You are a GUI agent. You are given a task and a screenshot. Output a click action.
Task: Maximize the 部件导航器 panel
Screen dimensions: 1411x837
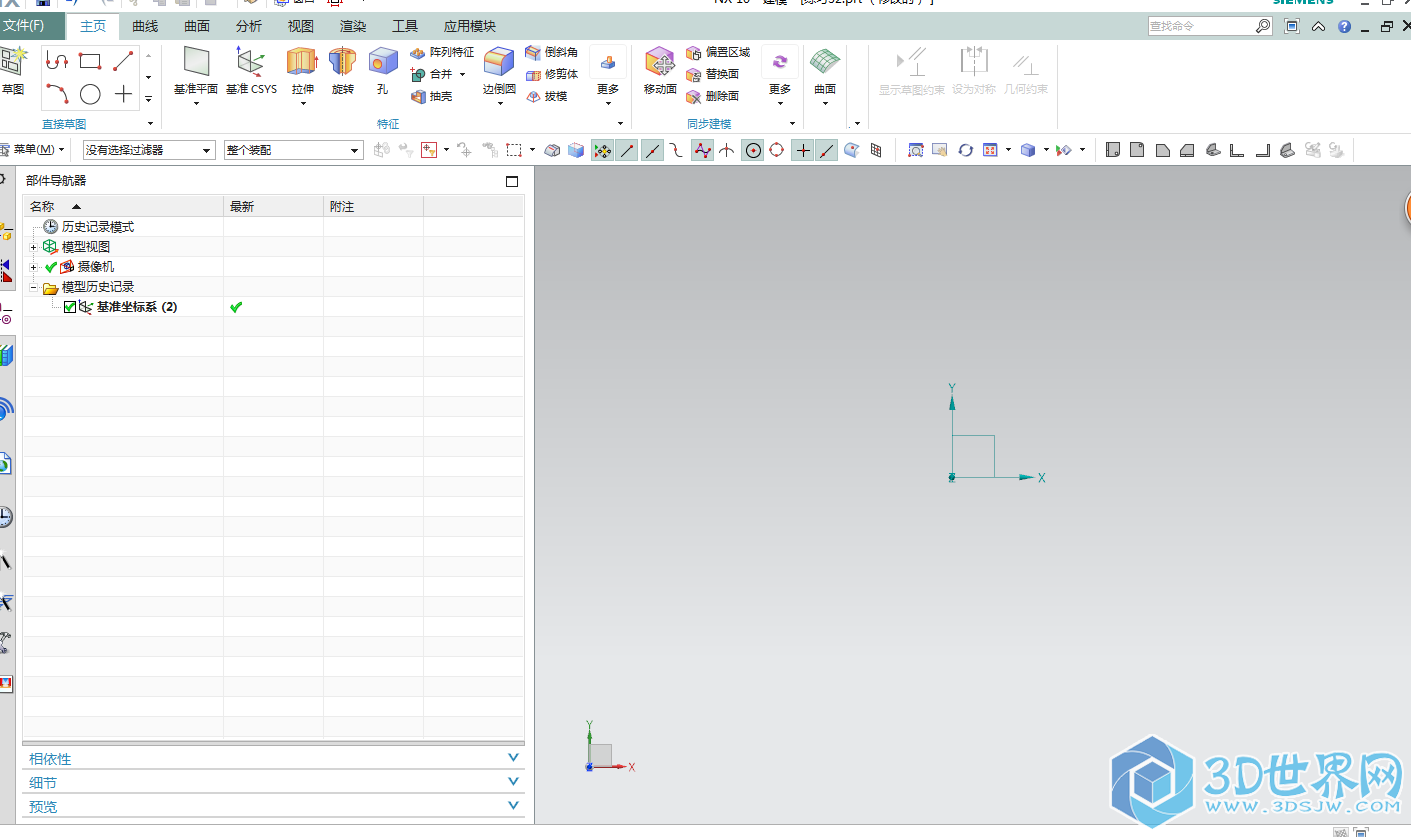tap(512, 181)
